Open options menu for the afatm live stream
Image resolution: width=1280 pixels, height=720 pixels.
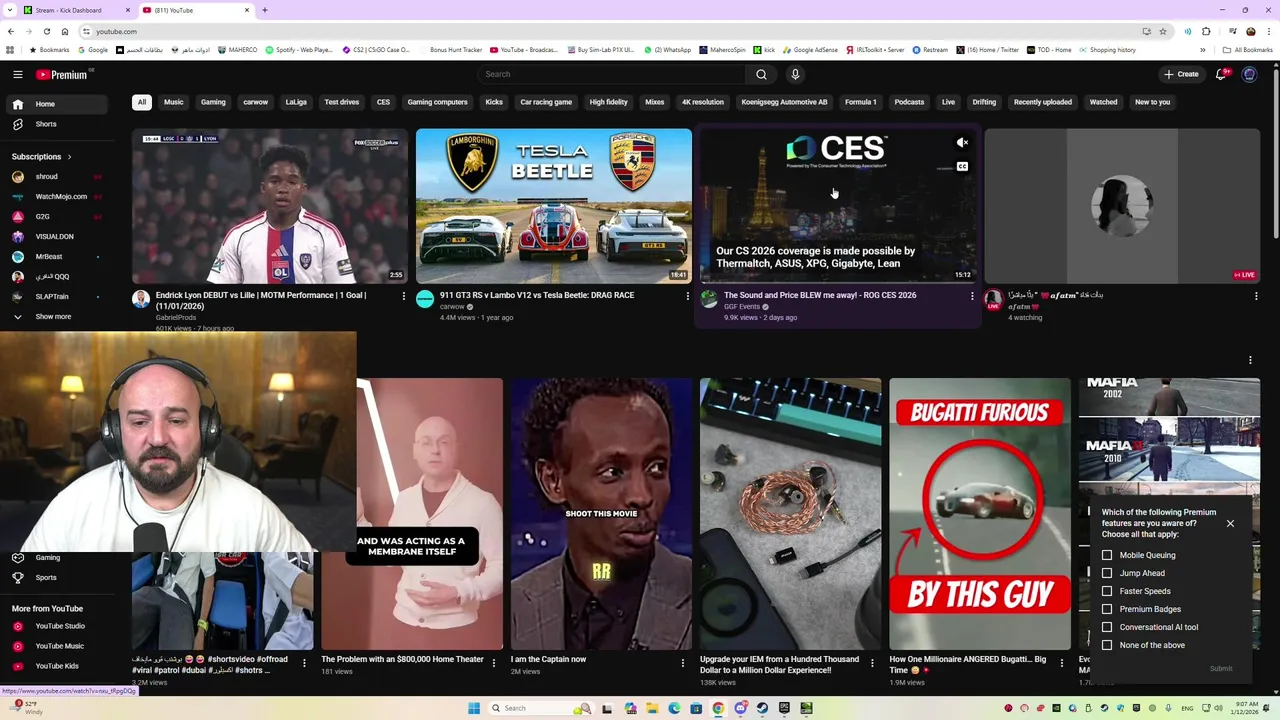(x=1256, y=296)
